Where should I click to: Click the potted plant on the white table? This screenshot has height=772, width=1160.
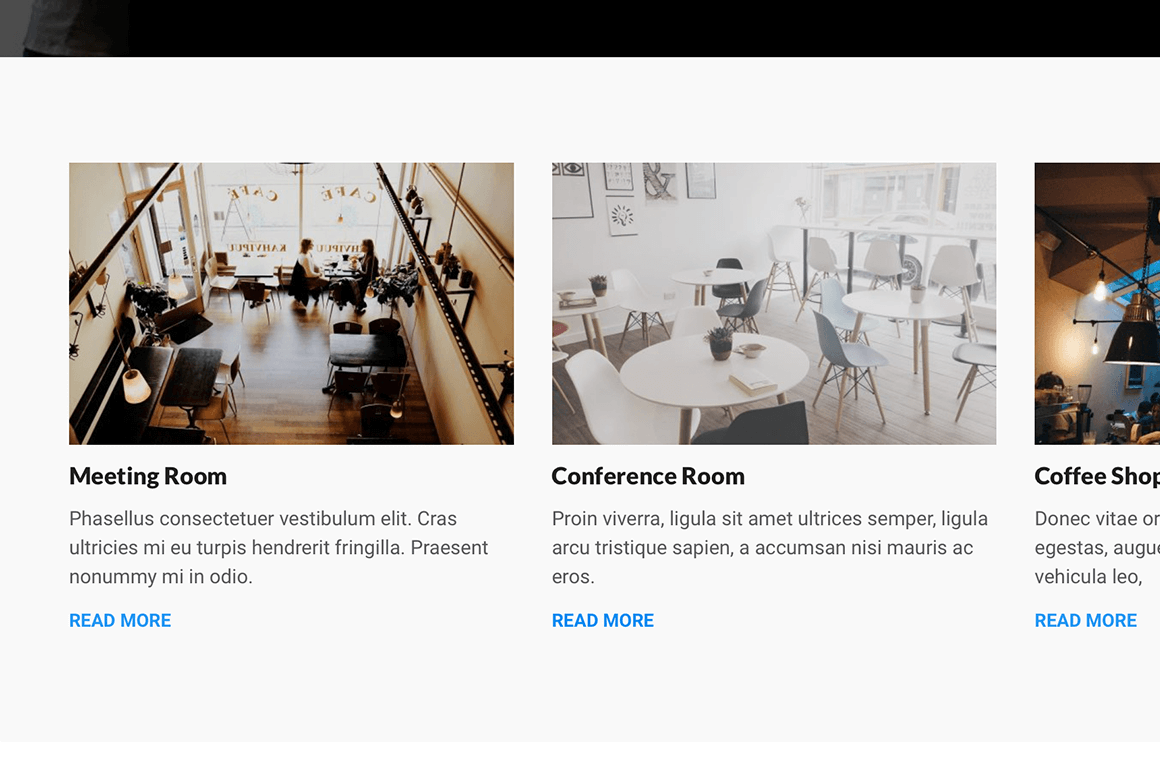(719, 343)
